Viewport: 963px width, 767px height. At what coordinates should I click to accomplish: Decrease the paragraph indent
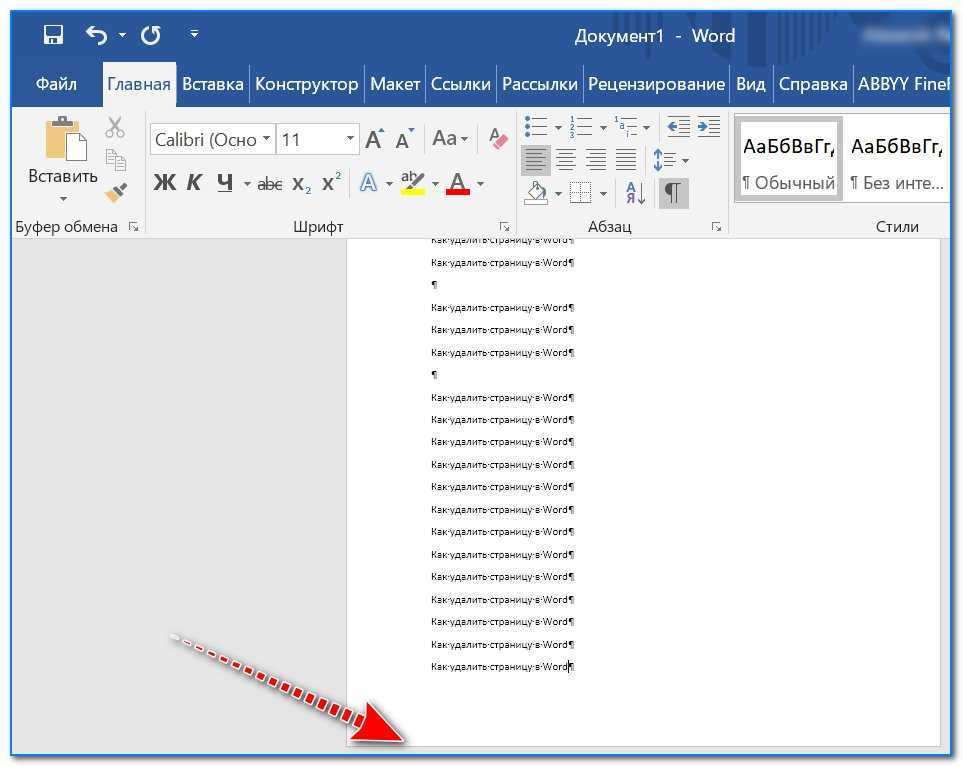679,127
